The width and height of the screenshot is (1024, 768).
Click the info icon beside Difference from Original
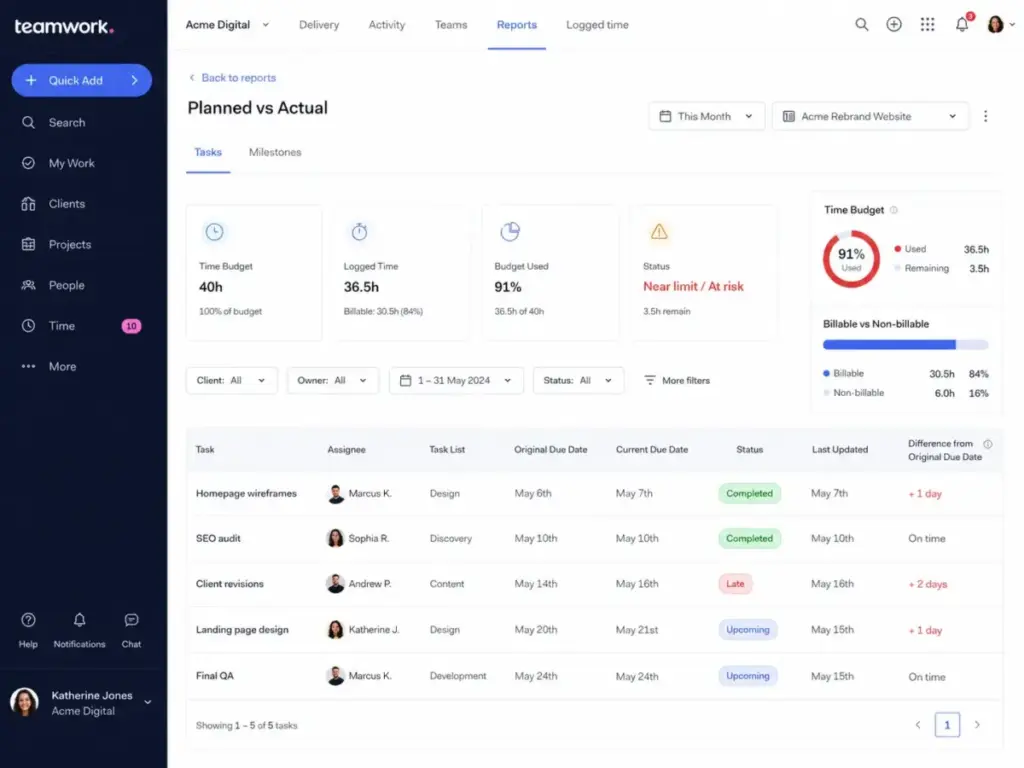point(987,444)
